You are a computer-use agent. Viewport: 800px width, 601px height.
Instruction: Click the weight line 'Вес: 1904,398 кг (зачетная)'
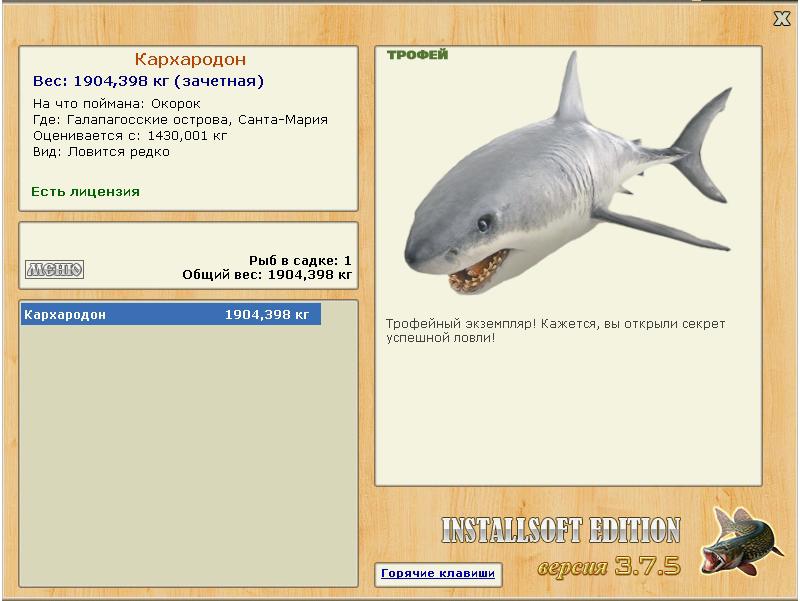[148, 81]
